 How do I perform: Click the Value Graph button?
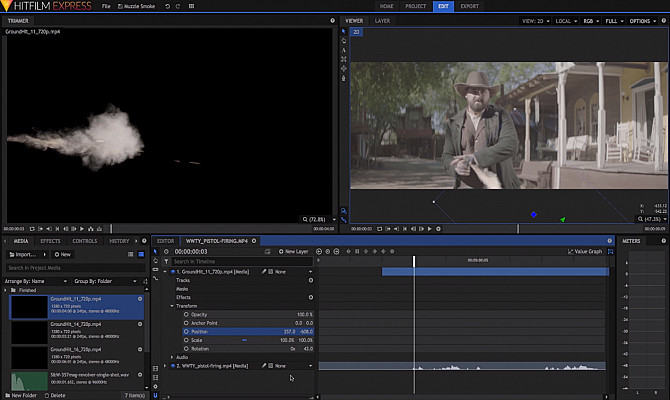point(585,251)
